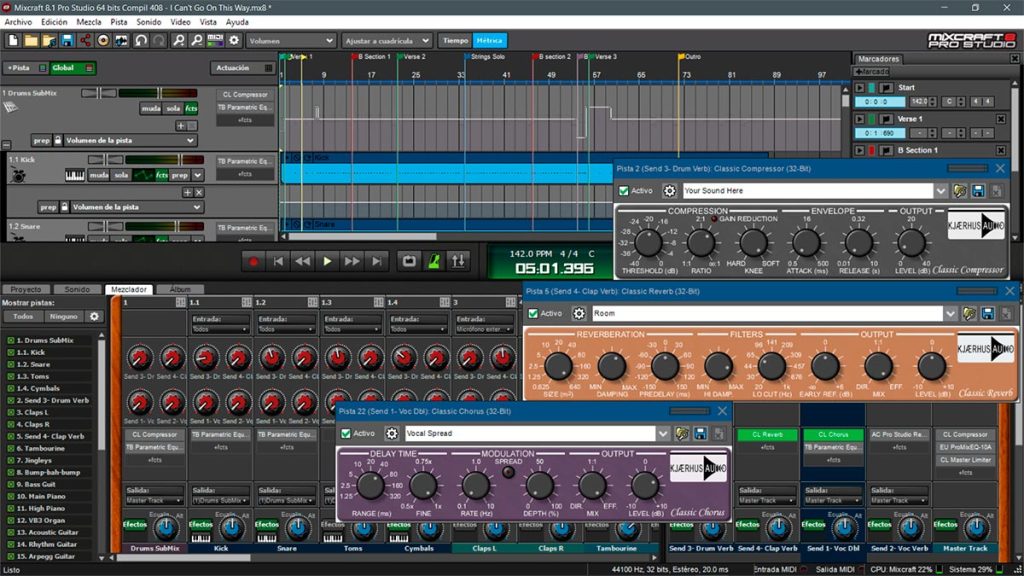1024x576 pixels.
Task: Click the share project icon in toolbar
Action: coord(85,40)
